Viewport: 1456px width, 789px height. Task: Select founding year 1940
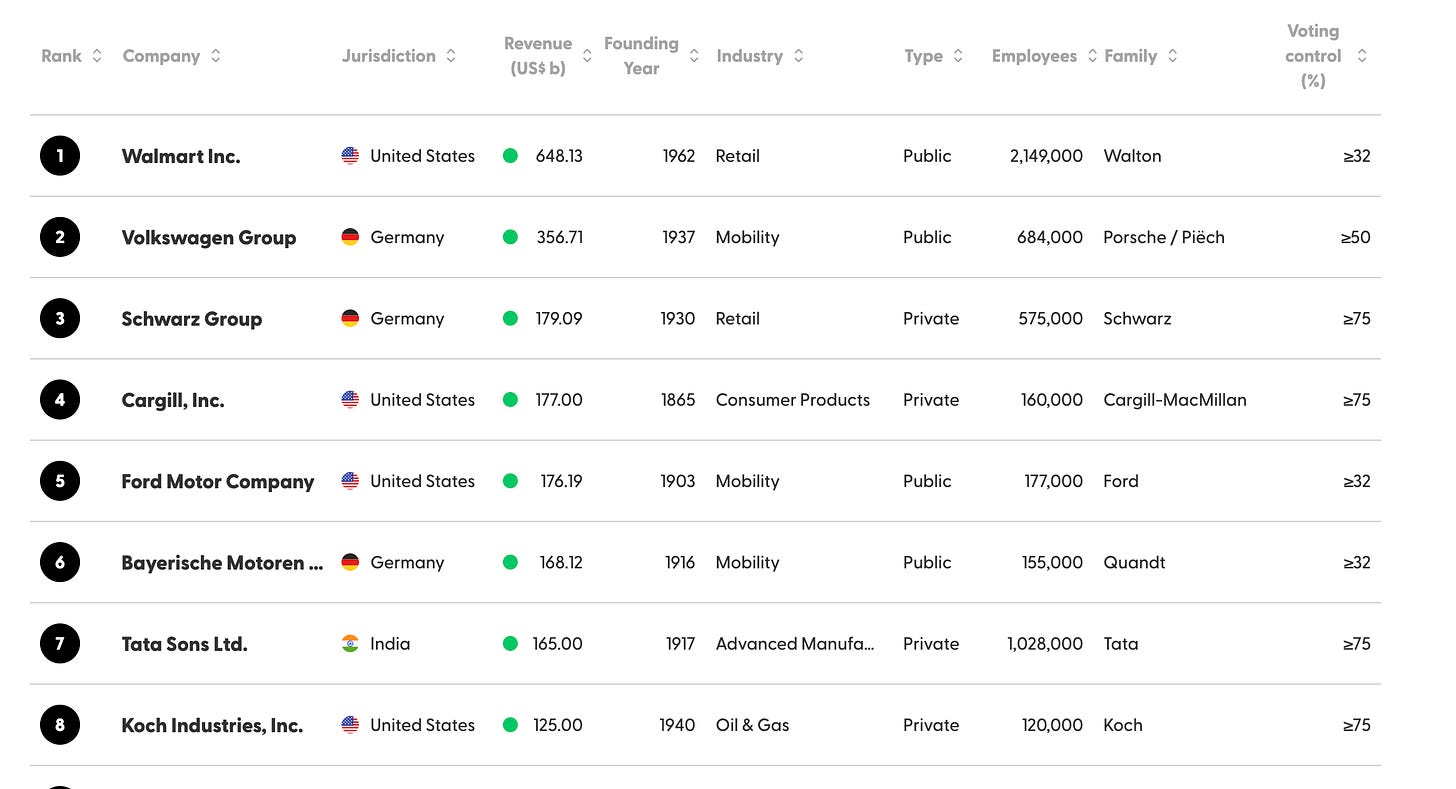[x=677, y=725]
